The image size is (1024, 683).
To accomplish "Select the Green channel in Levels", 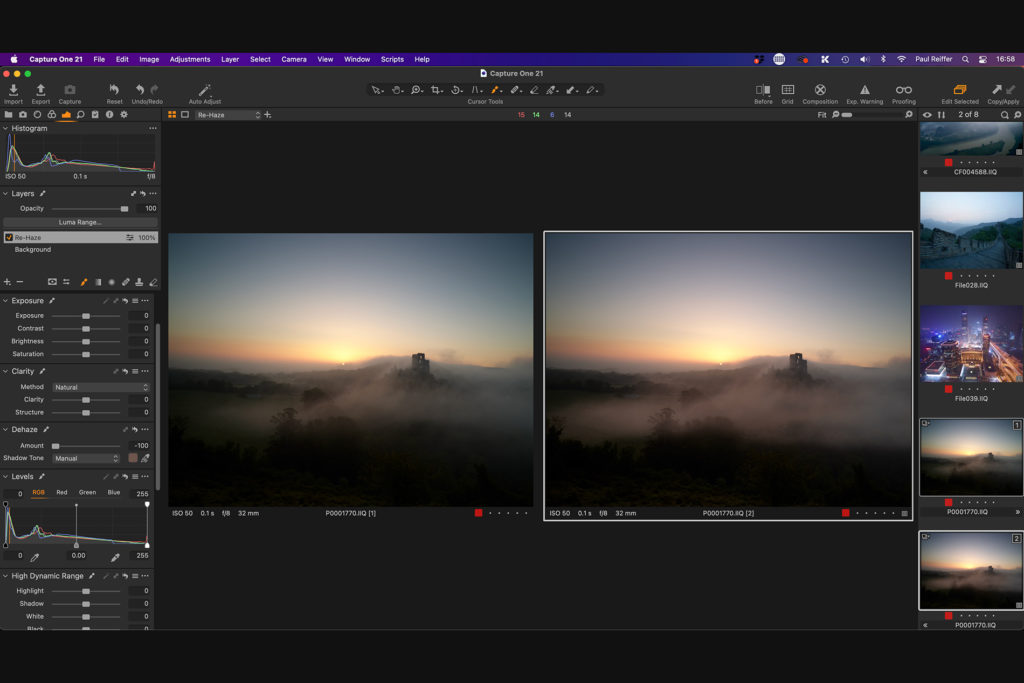I will click(x=88, y=492).
